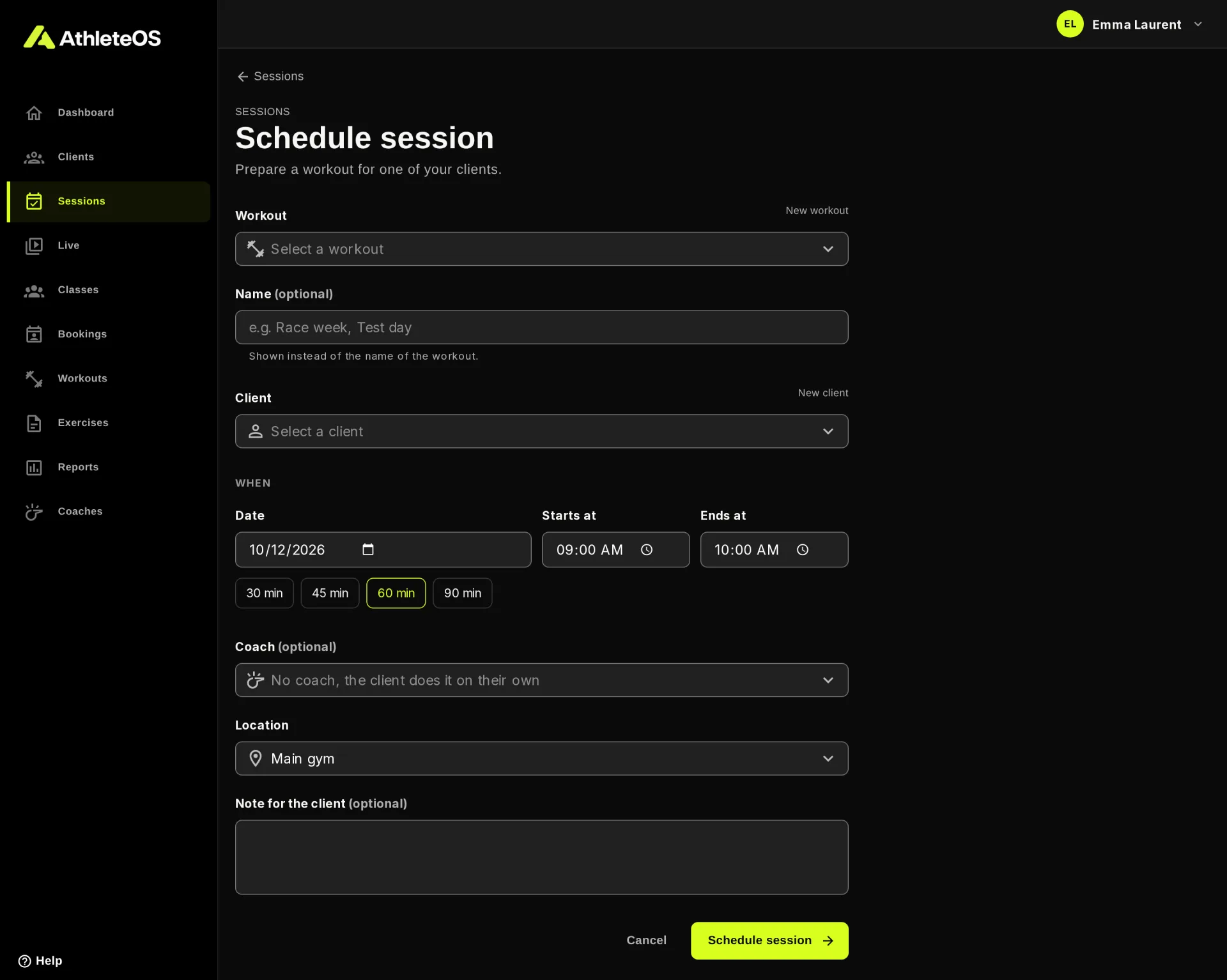Click the Ends at 10:00 AM field

[775, 549]
